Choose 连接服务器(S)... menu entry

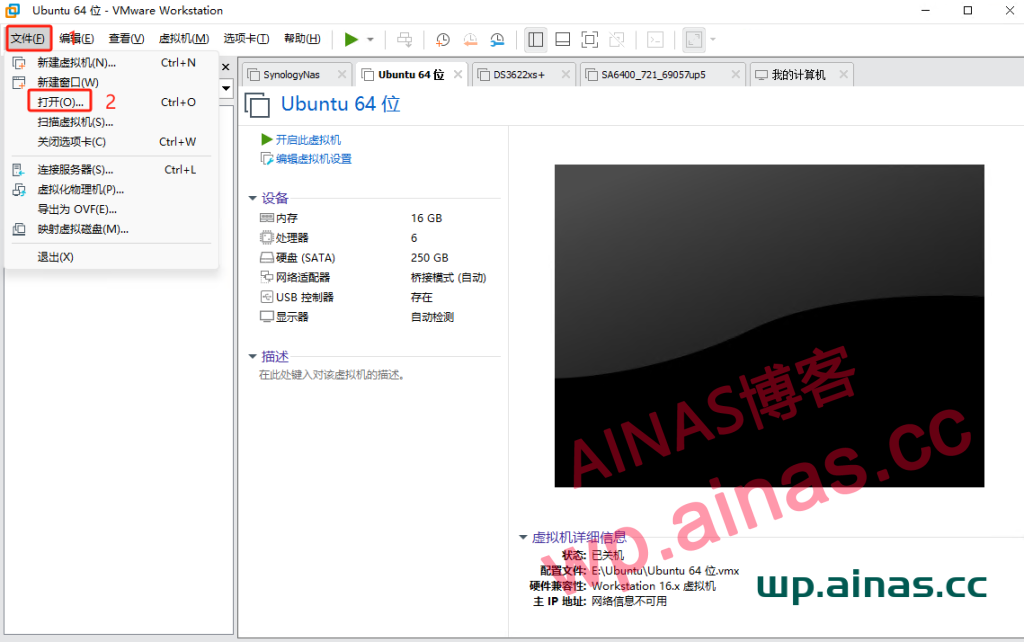pyautogui.click(x=111, y=170)
